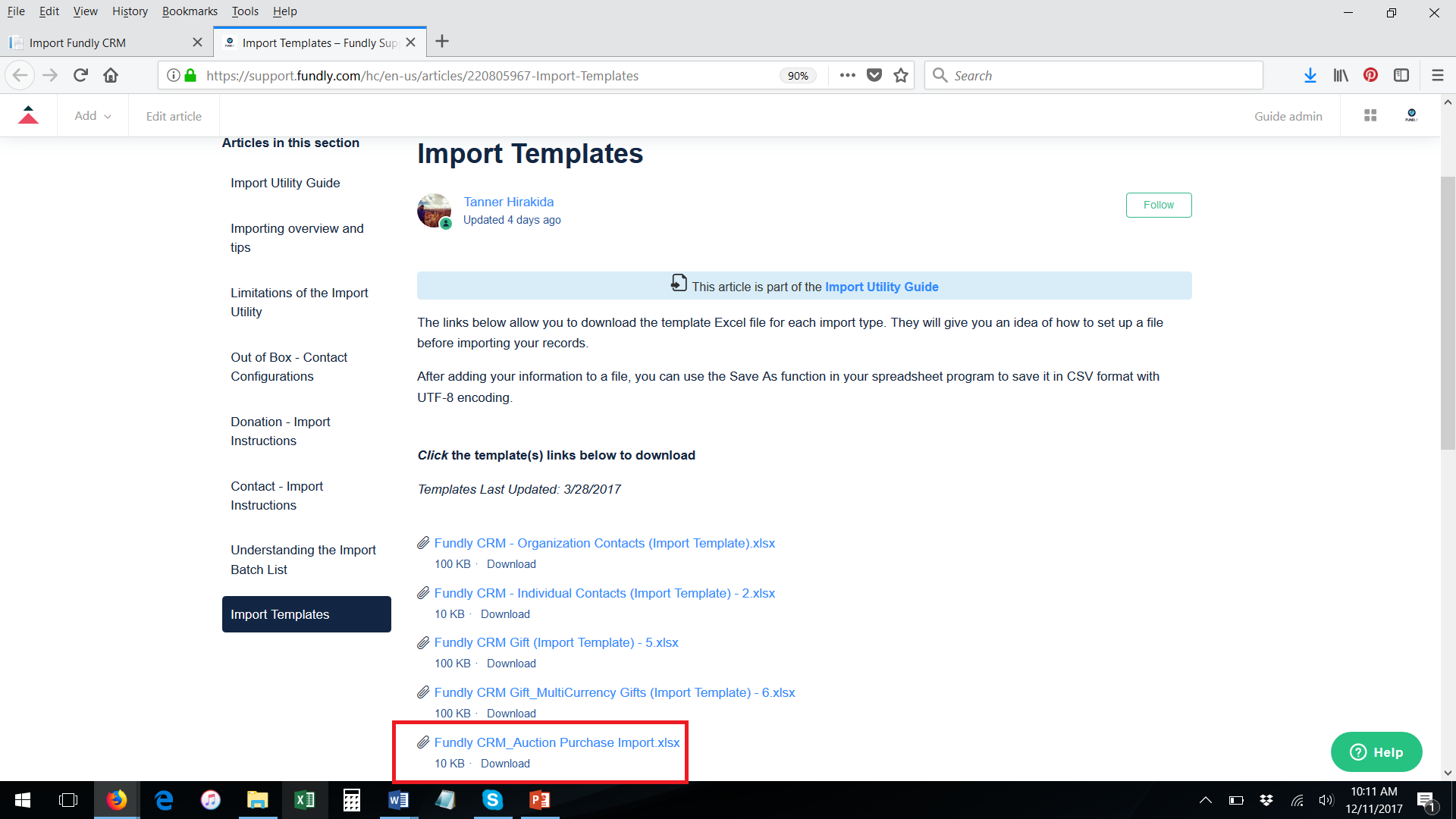The width and height of the screenshot is (1456, 819).
Task: Open the Add dropdown in admin bar
Action: [x=93, y=115]
